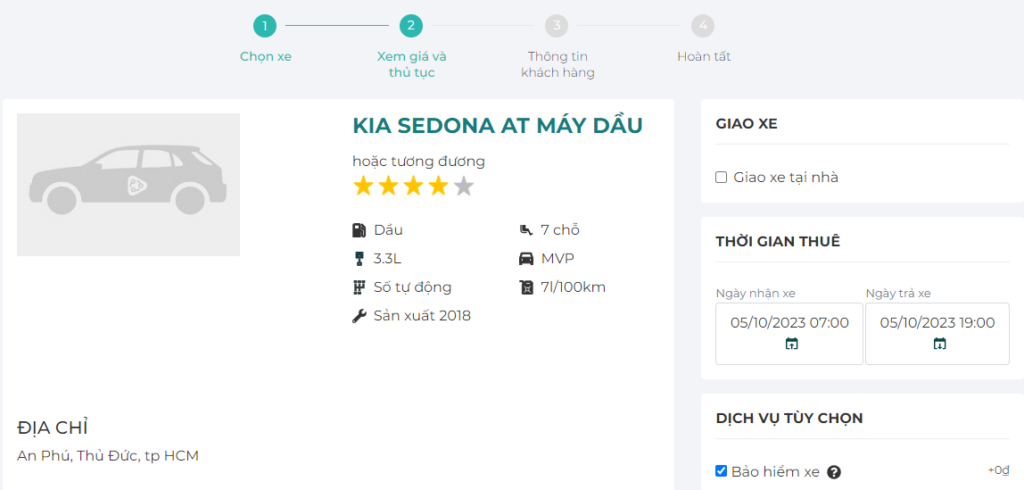Screen dimensions: 1024x490
Task: Click the fourth star in the rating
Action: pos(438,186)
